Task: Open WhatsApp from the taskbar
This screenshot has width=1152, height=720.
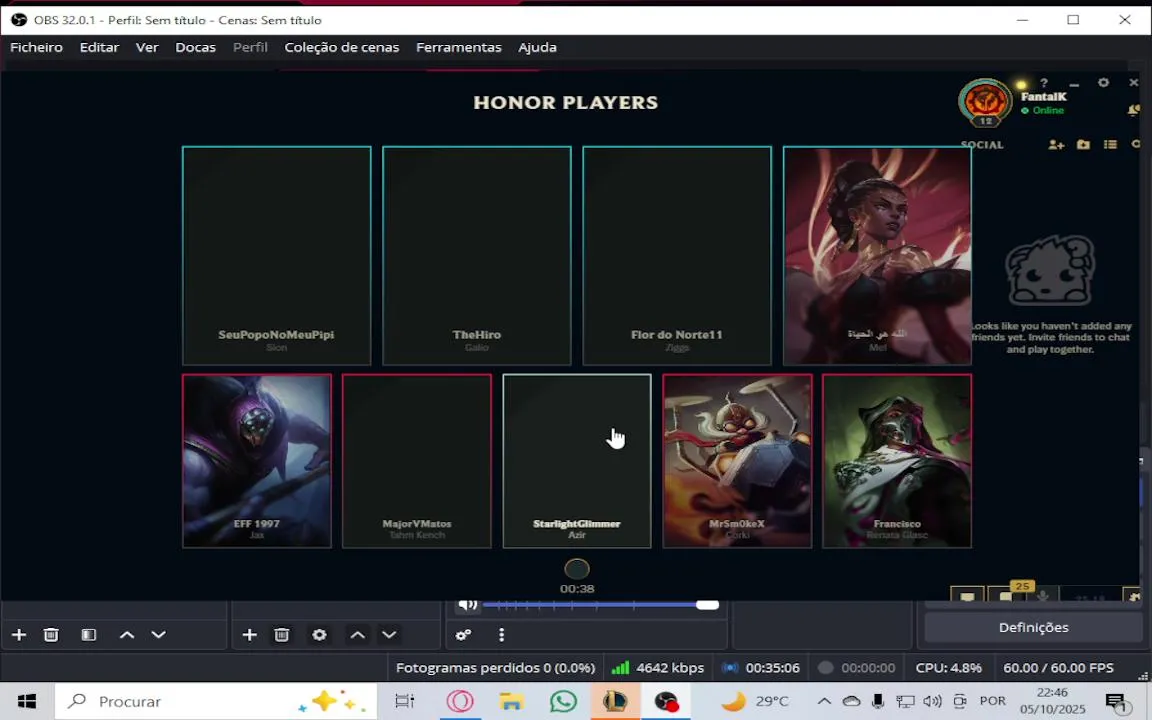Action: point(564,702)
